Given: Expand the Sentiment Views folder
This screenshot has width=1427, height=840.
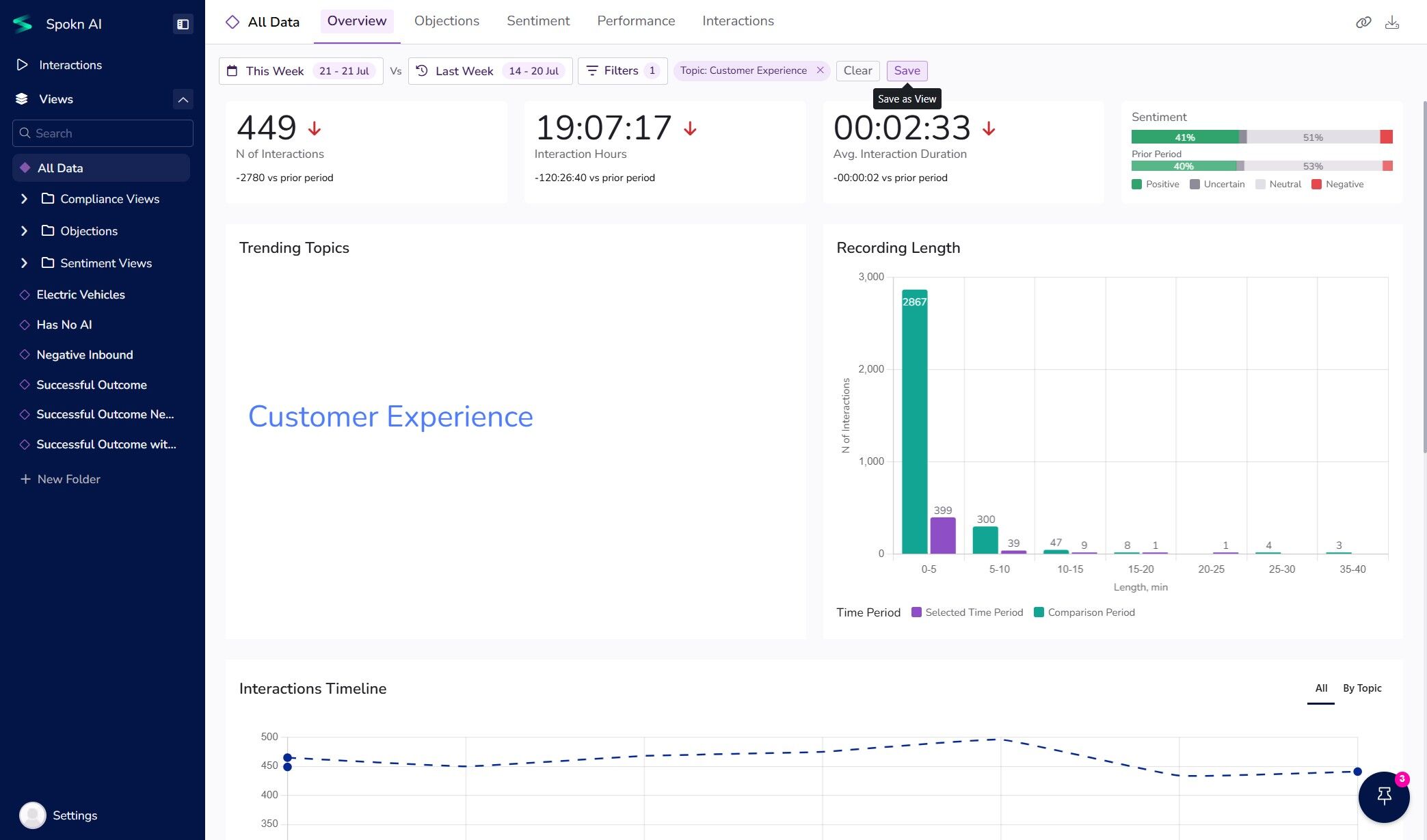Looking at the screenshot, I should [25, 263].
